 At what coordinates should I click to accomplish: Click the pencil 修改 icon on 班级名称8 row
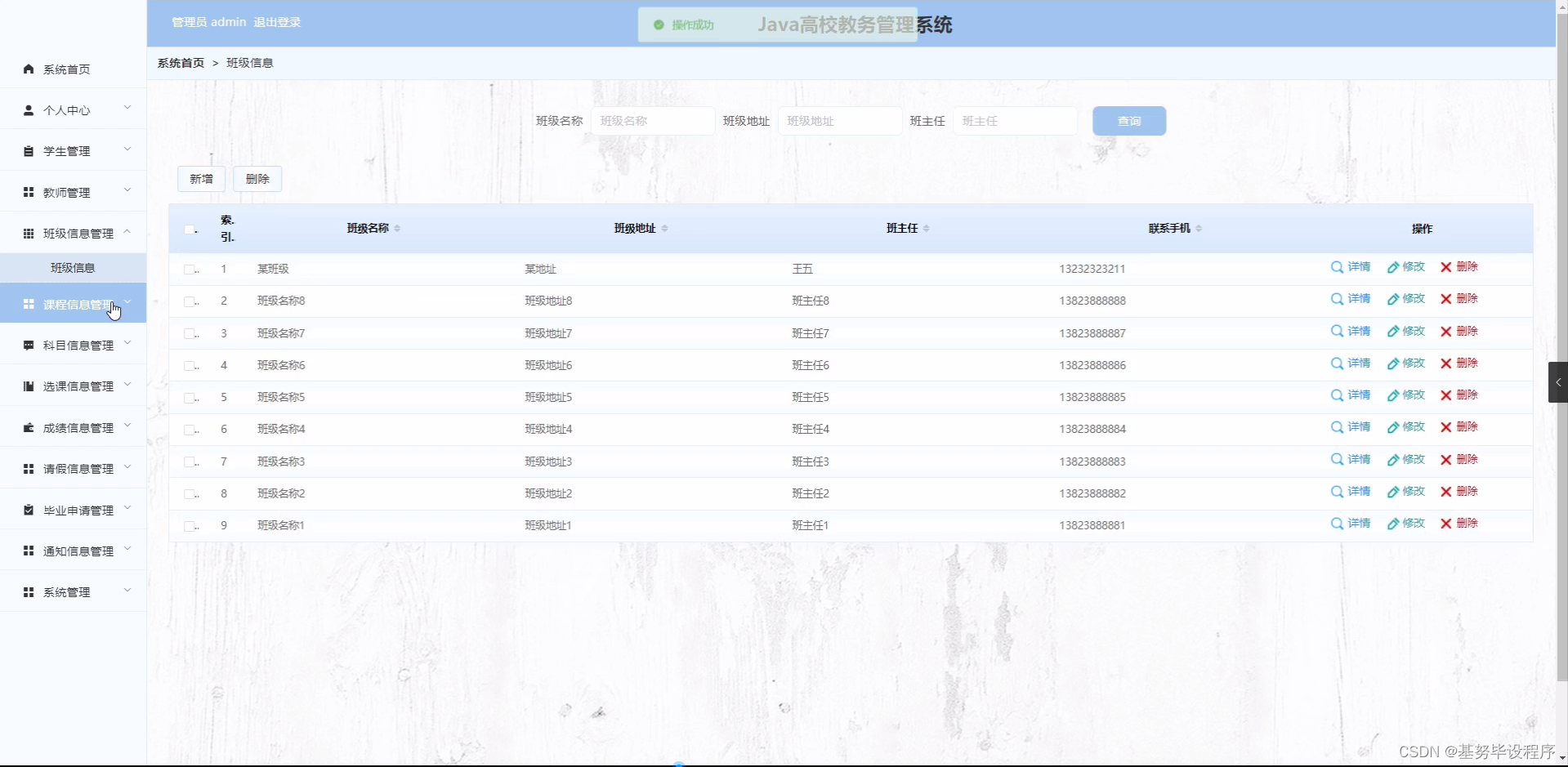tap(1393, 299)
